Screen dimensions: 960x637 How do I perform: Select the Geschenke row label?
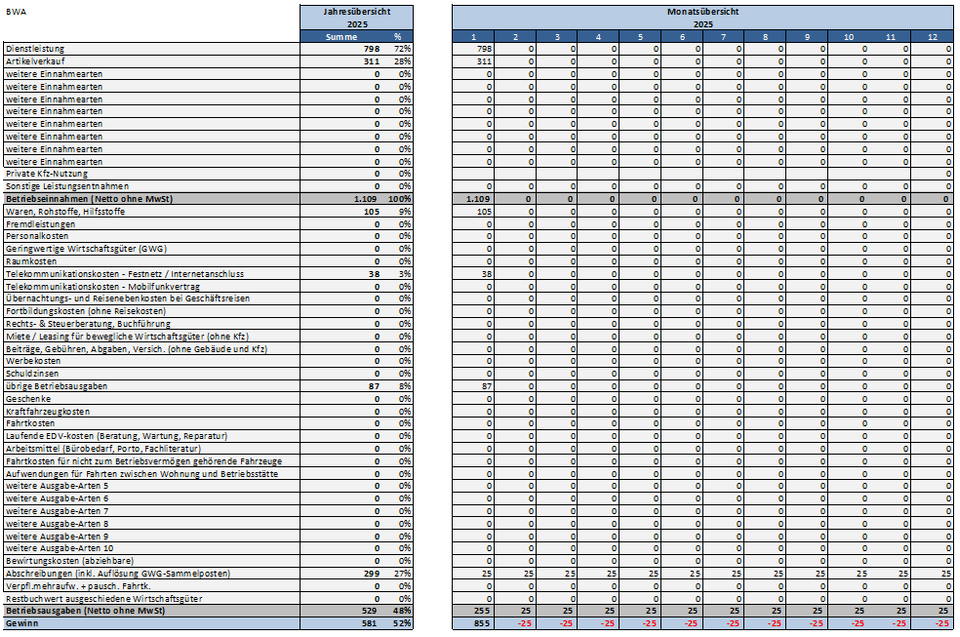pos(28,399)
